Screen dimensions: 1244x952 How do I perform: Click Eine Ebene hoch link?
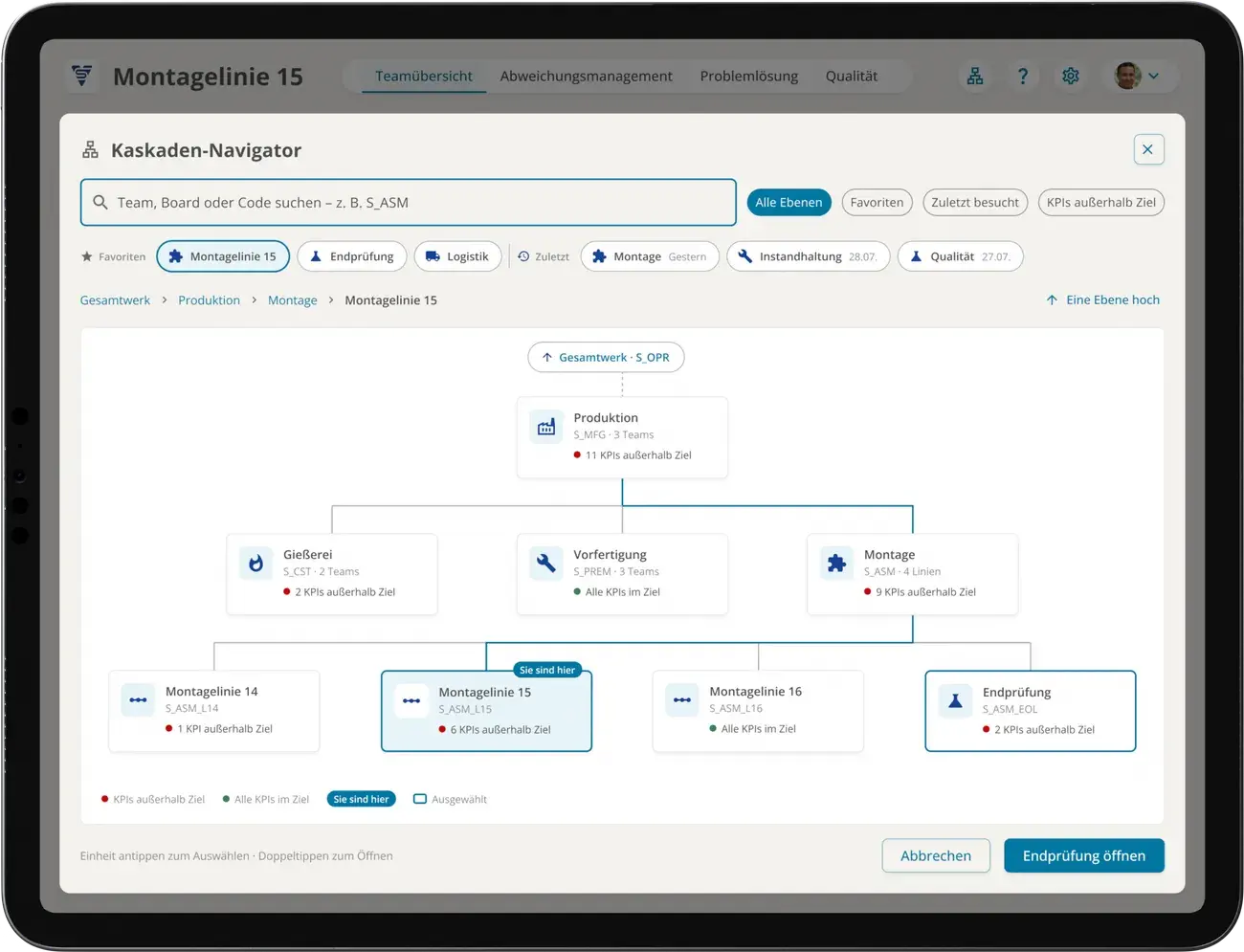(x=1102, y=300)
